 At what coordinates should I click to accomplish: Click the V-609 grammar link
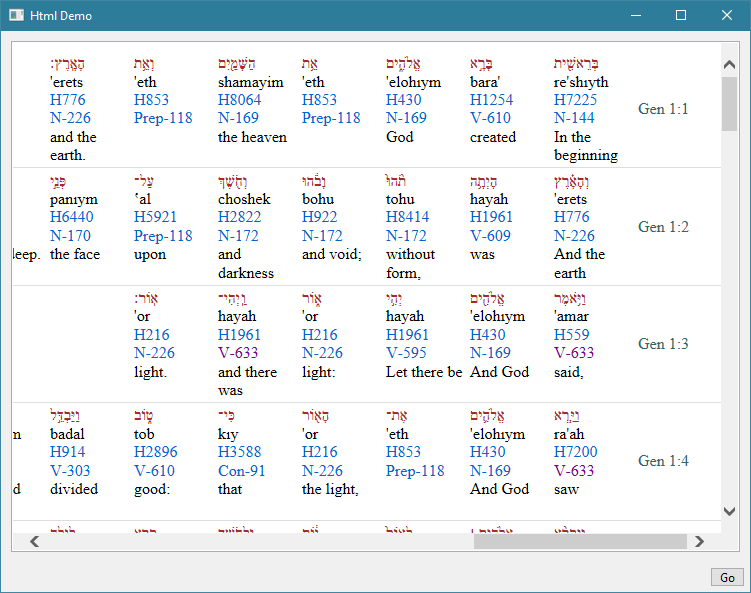click(490, 236)
